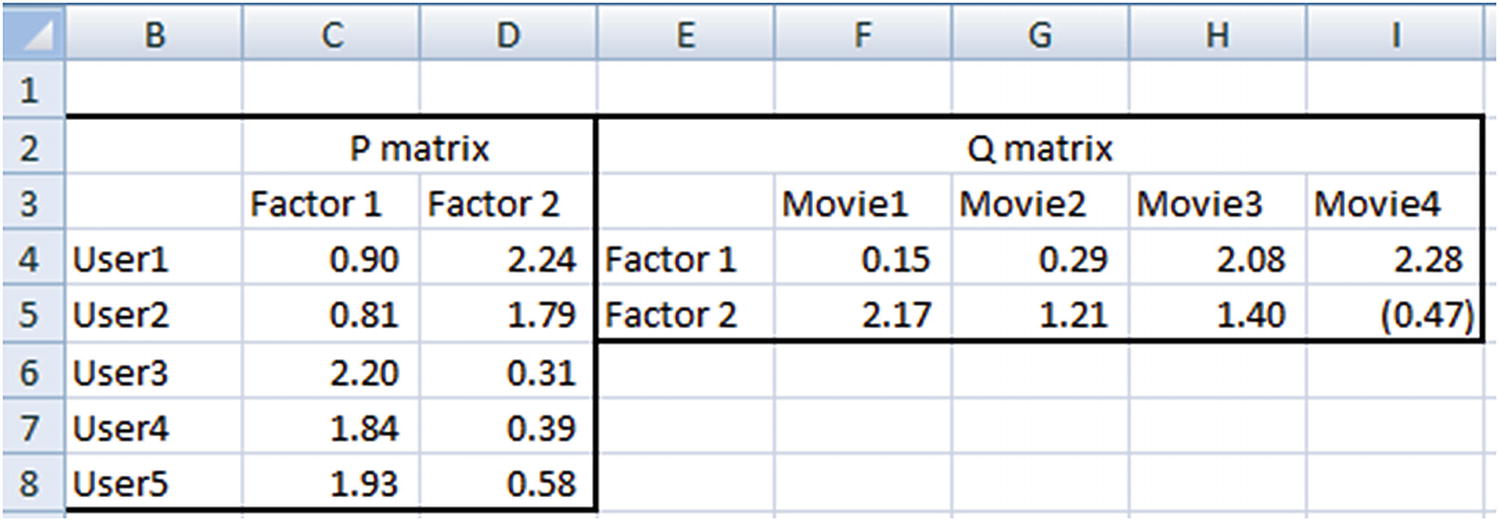Select column C header
Viewport: 1499px width, 521px height.
pos(331,33)
